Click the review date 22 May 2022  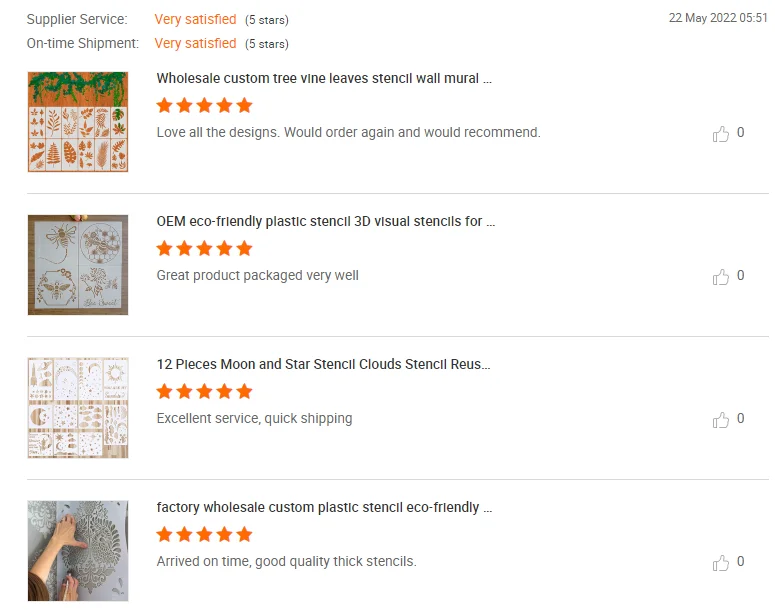point(718,18)
